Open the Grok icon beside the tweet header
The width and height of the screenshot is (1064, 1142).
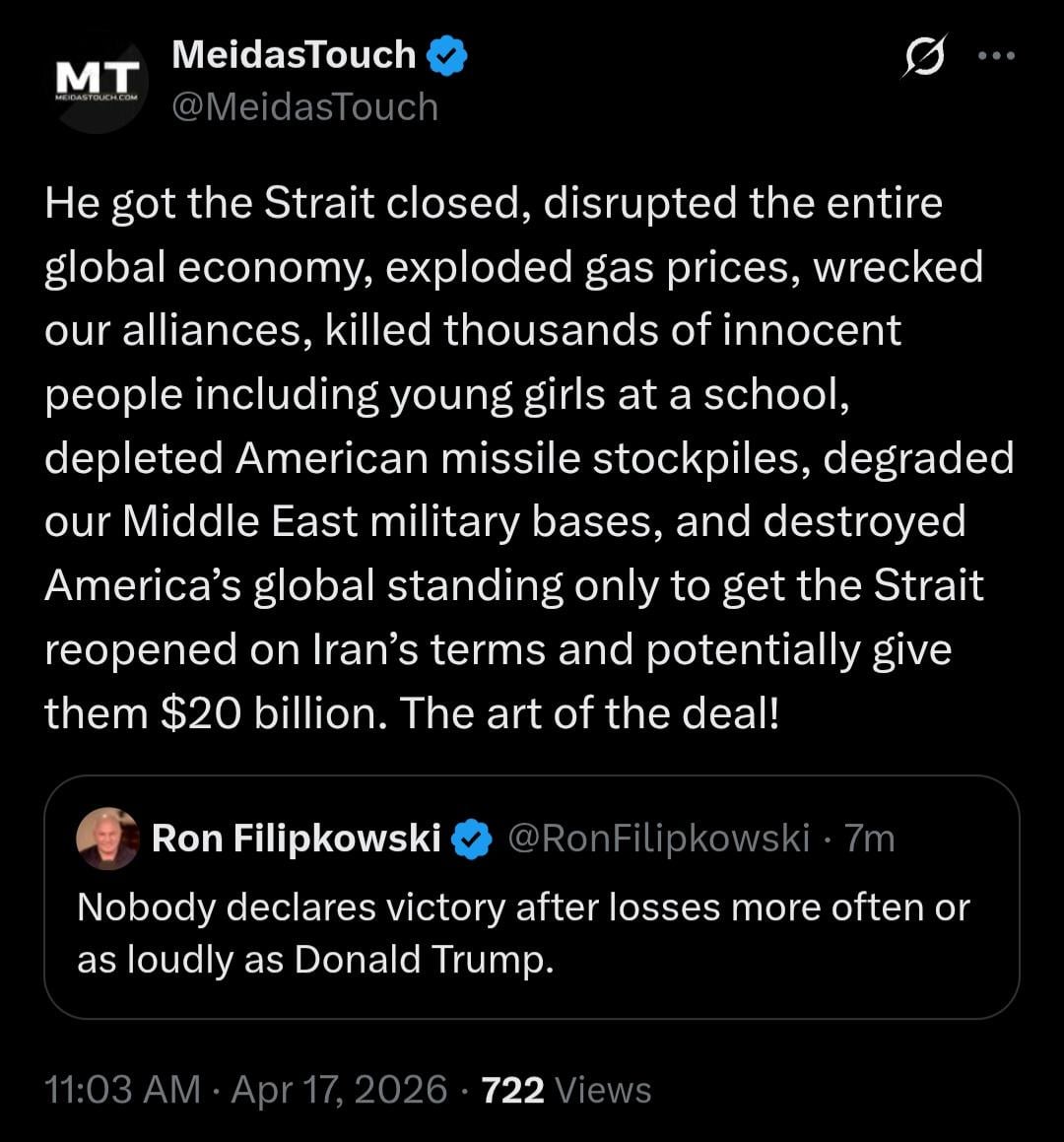pyautogui.click(x=924, y=56)
